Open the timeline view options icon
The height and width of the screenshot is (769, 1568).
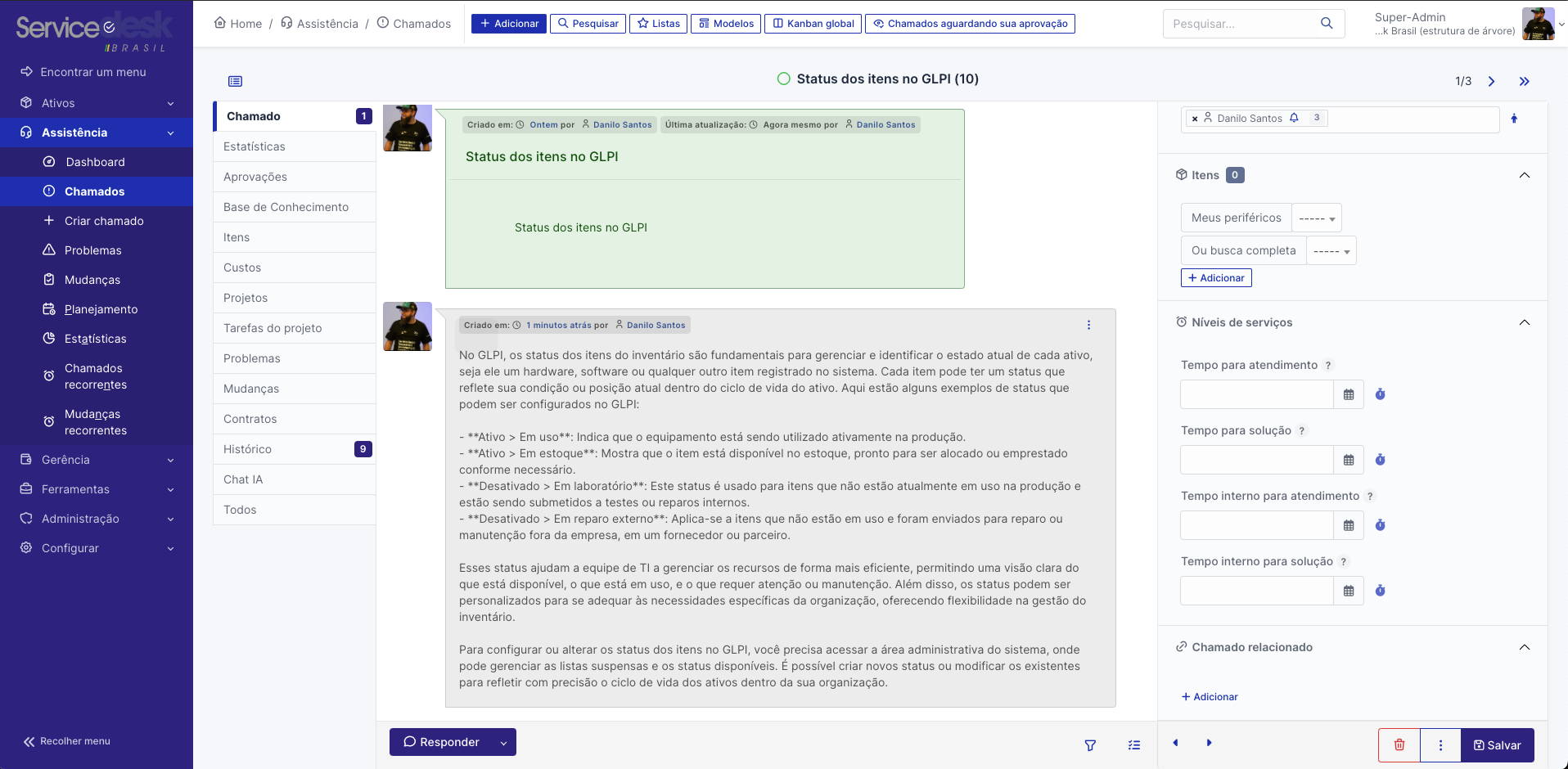(1134, 745)
